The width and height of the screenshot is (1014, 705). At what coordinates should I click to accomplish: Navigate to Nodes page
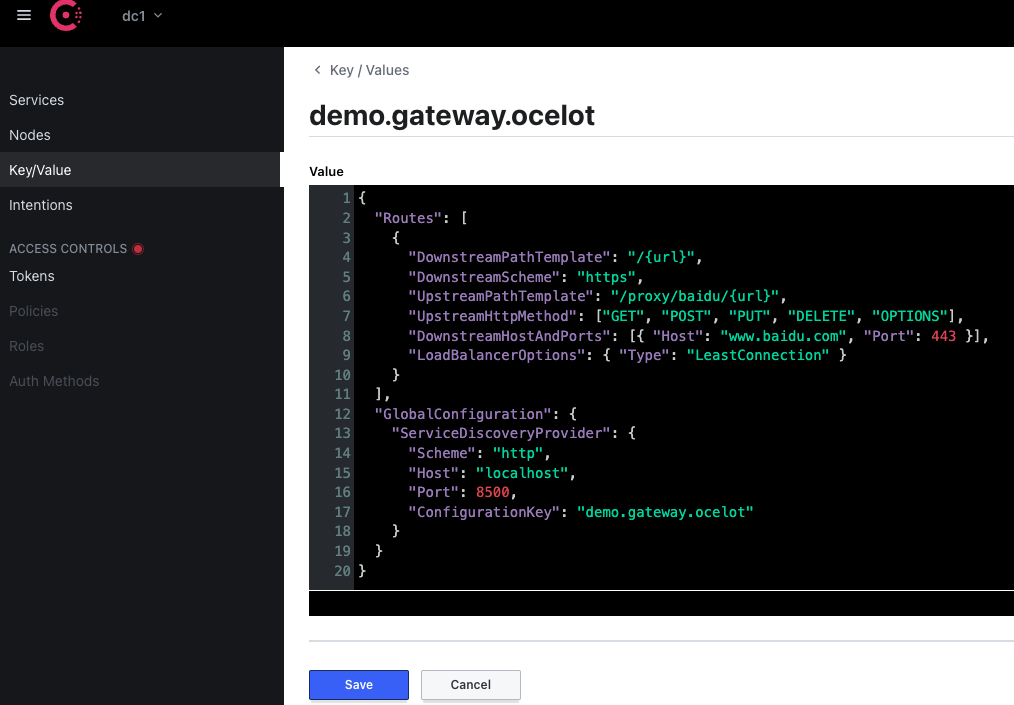click(30, 135)
